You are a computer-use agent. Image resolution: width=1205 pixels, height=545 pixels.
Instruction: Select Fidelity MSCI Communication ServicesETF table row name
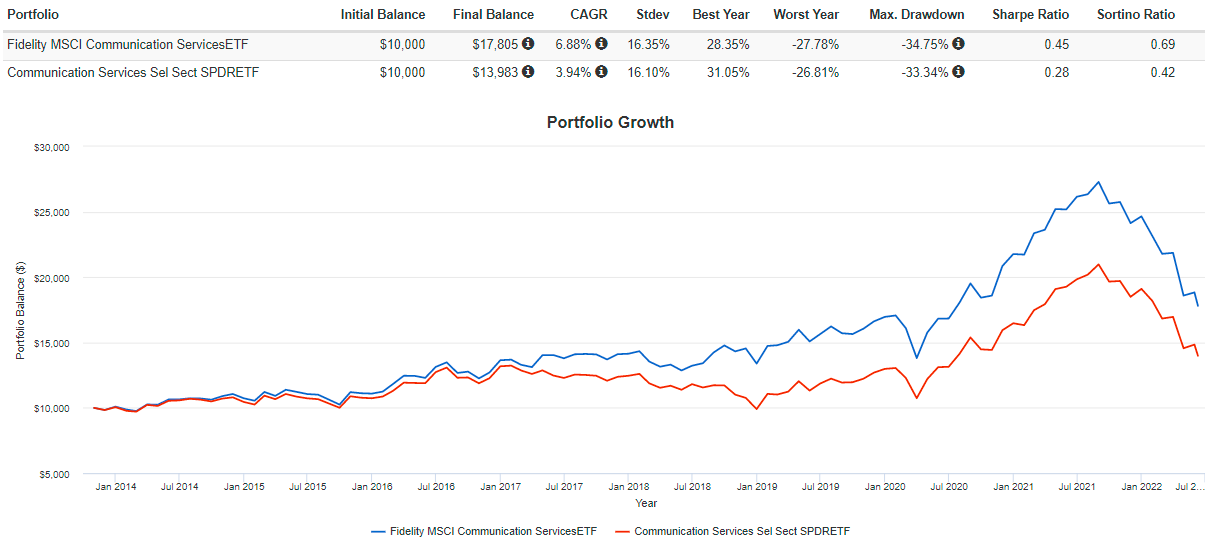pyautogui.click(x=135, y=44)
